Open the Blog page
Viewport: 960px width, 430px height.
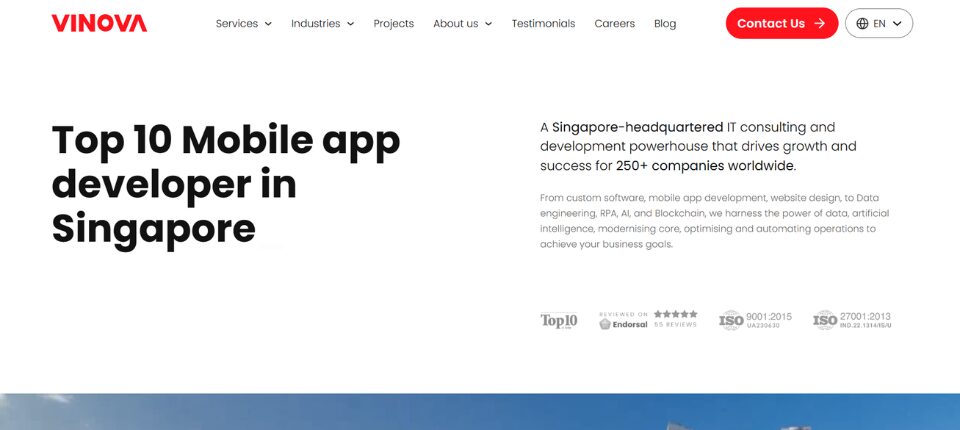(x=665, y=23)
